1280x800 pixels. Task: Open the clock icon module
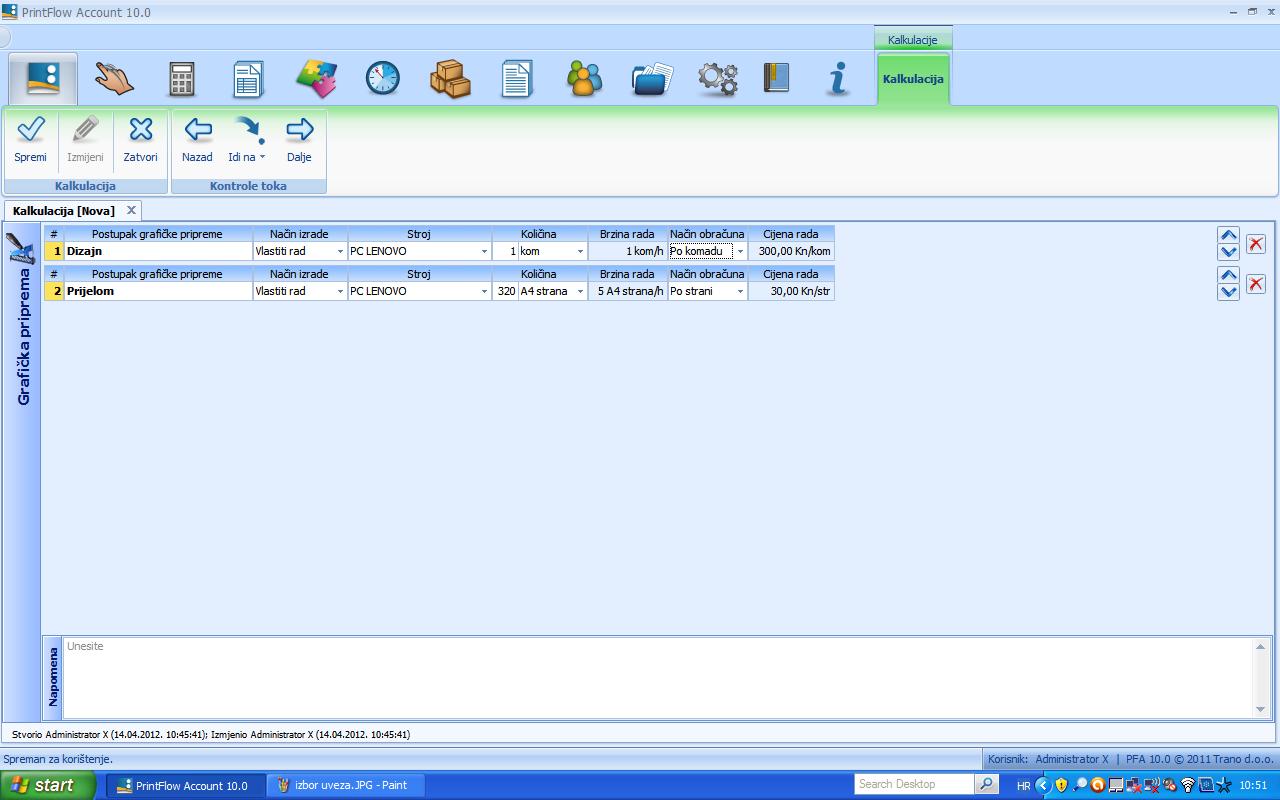[x=382, y=78]
